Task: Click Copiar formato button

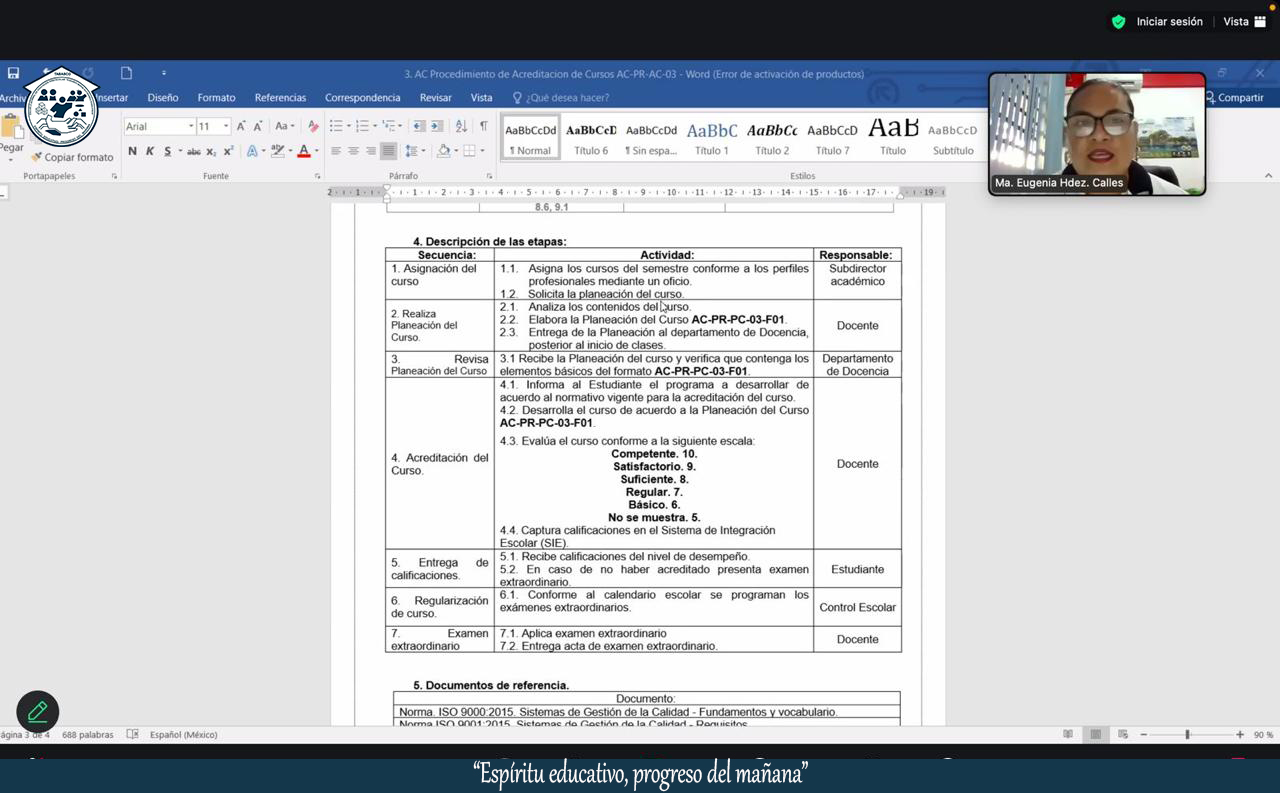Action: click(72, 157)
